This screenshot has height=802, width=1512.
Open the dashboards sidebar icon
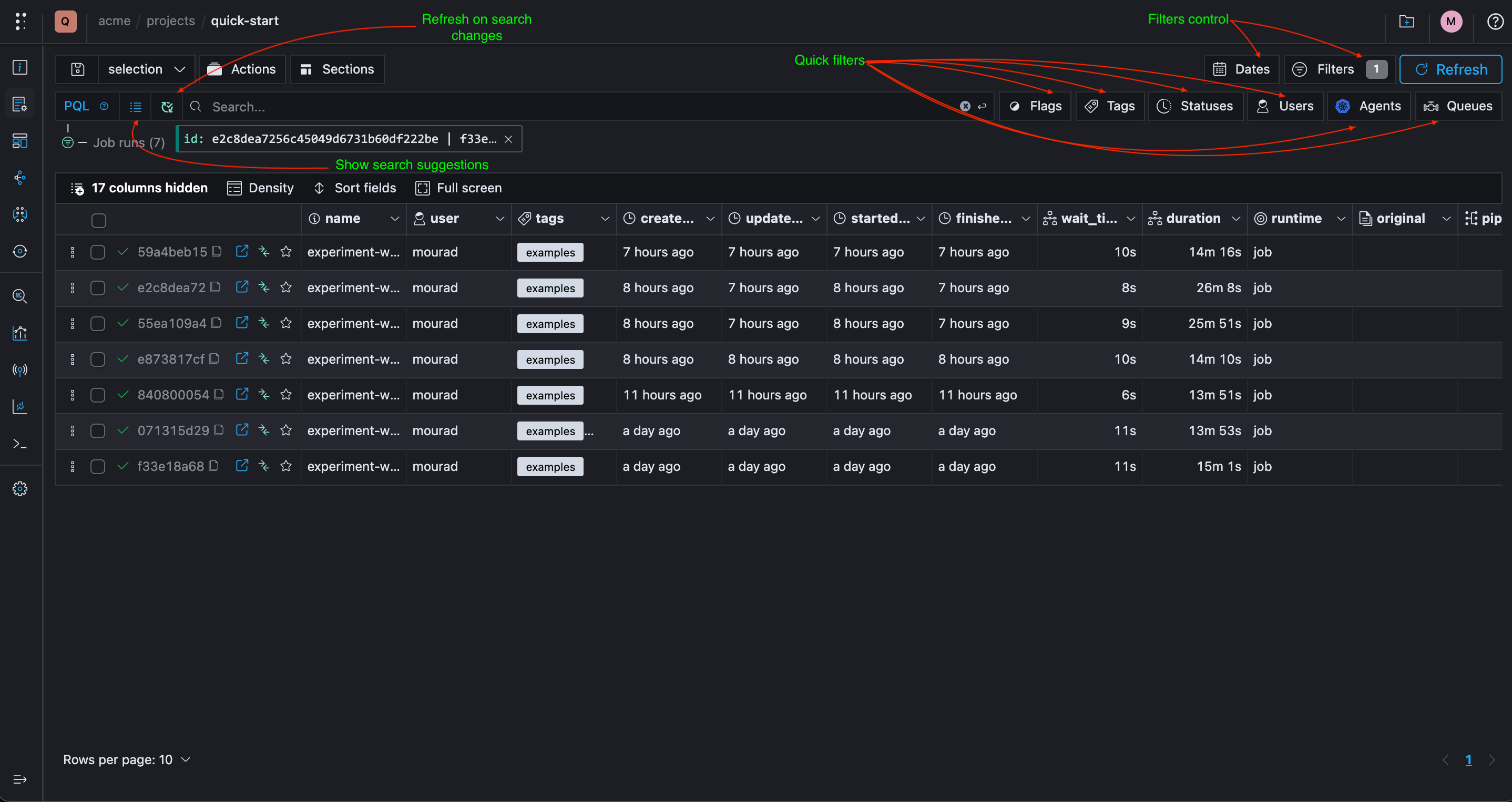click(x=20, y=141)
